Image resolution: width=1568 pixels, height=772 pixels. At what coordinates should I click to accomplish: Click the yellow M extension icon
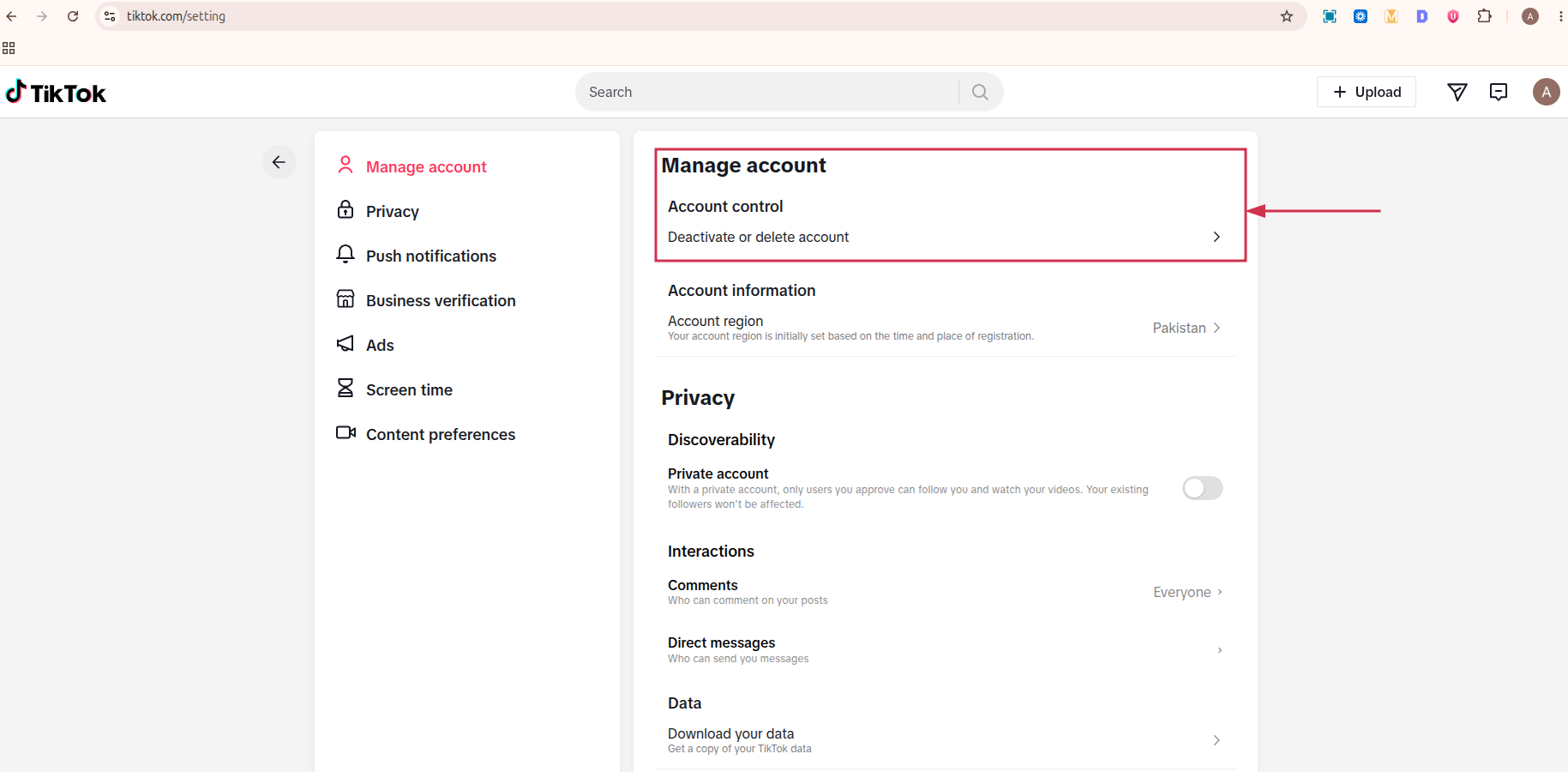(x=1391, y=16)
